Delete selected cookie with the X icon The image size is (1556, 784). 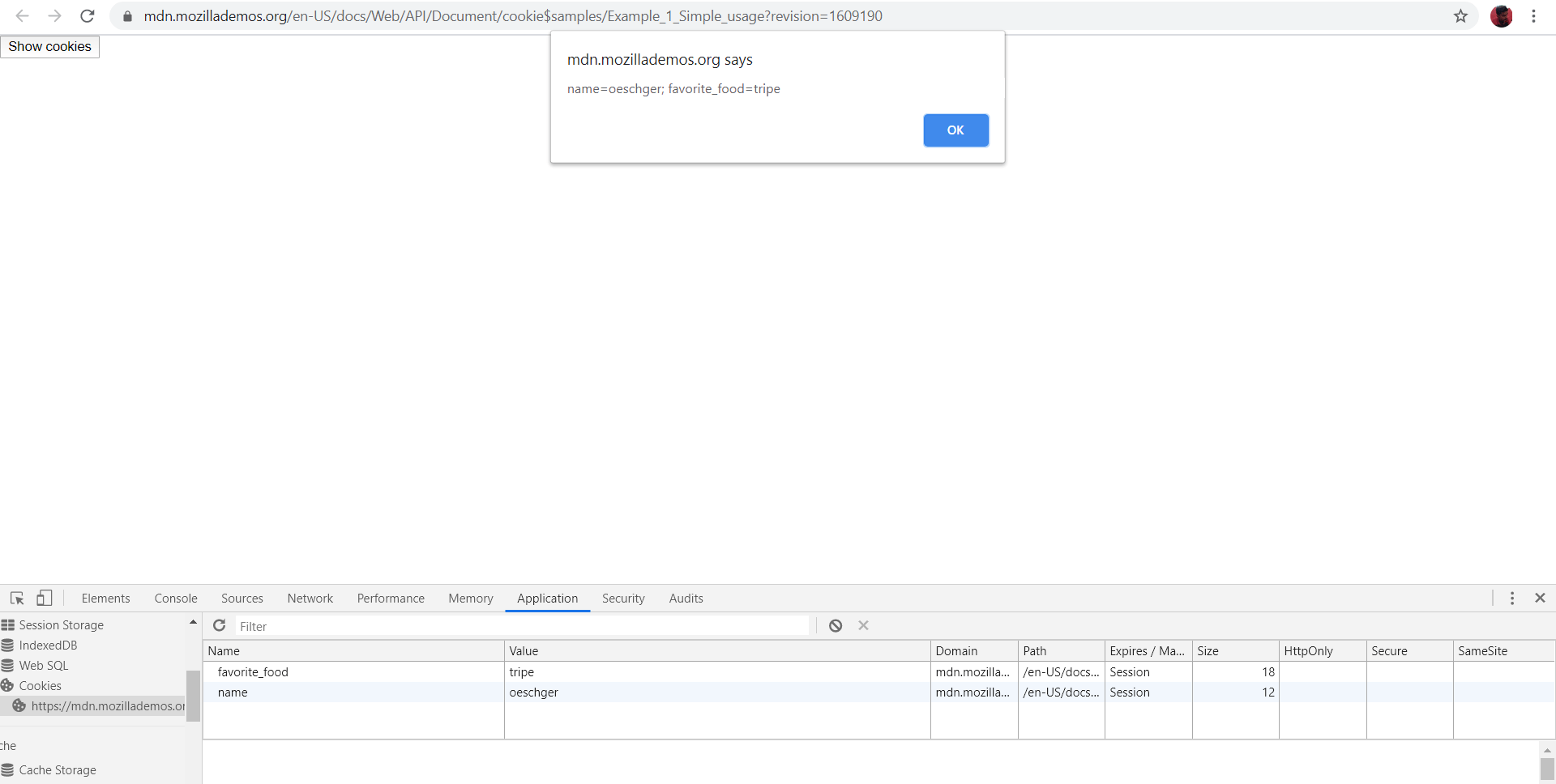(863, 625)
